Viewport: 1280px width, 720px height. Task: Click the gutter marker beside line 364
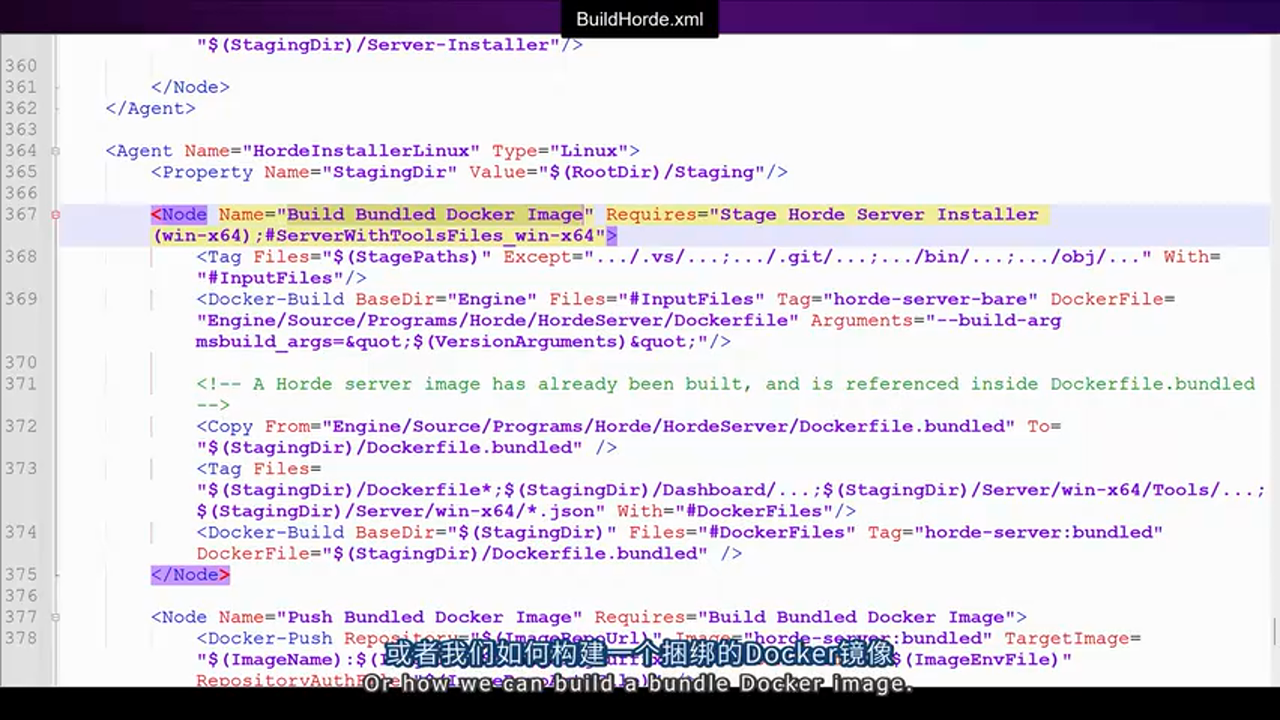[x=56, y=150]
